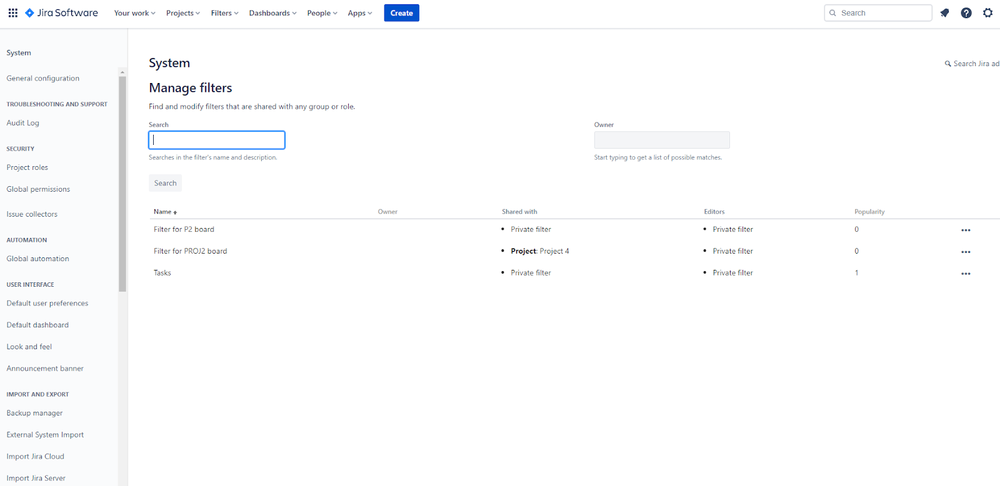Open Import Jira Server in sidebar
1000x486 pixels.
pyautogui.click(x=36, y=478)
